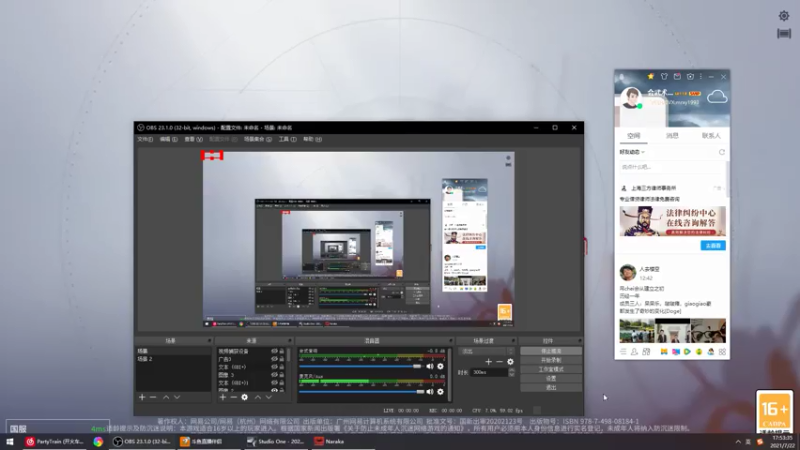Open the QQ skin shirt icon
Viewport: 800px width, 450px height.
[x=664, y=77]
